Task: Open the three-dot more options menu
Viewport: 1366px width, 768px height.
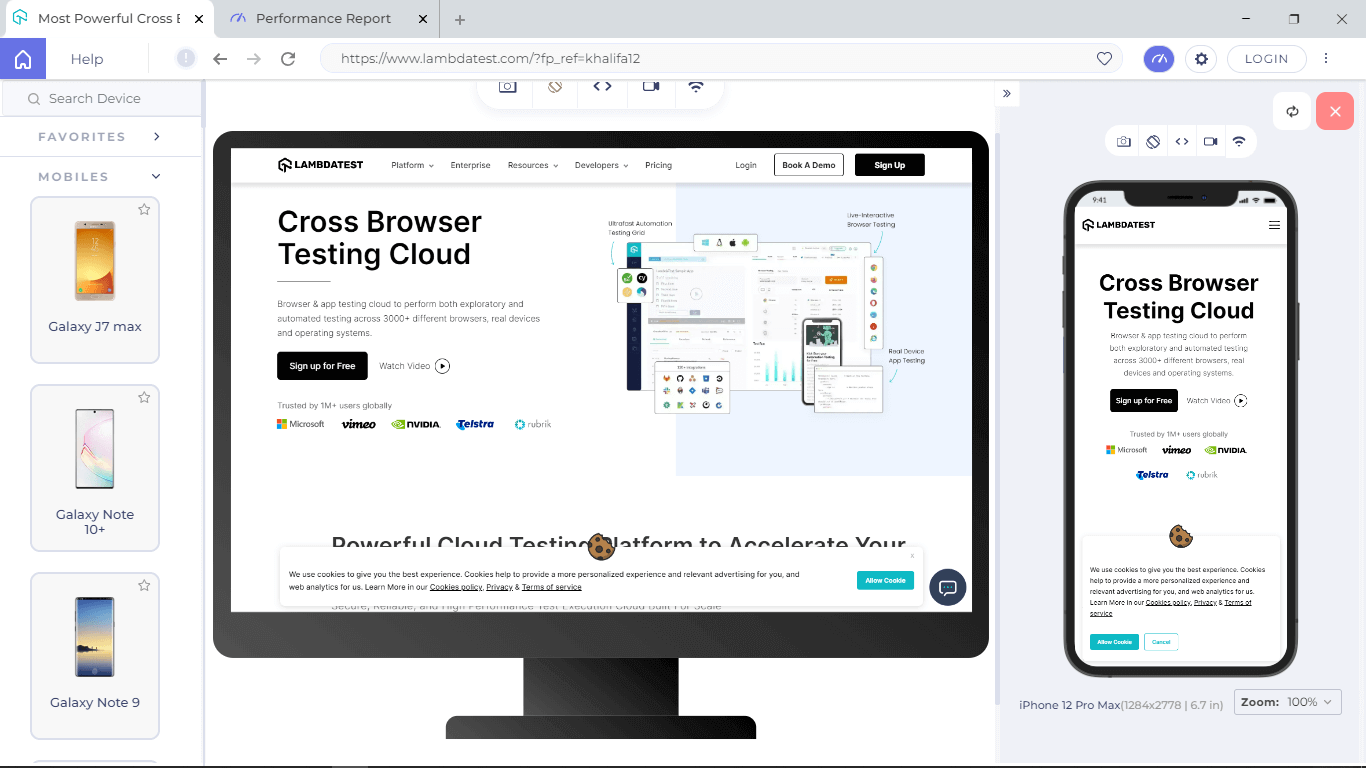Action: pyautogui.click(x=1326, y=59)
